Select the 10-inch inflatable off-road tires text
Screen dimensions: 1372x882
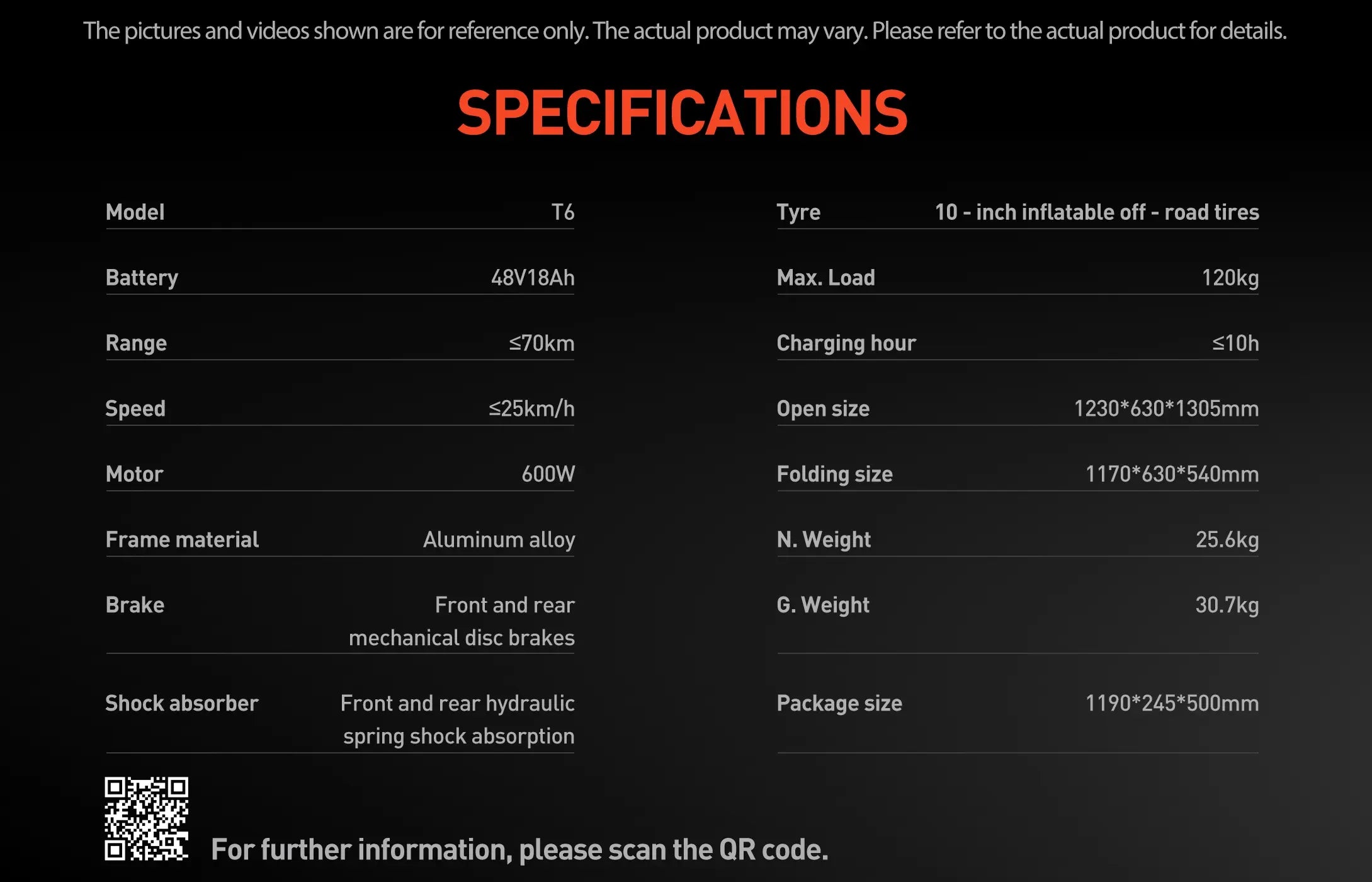(x=1097, y=212)
